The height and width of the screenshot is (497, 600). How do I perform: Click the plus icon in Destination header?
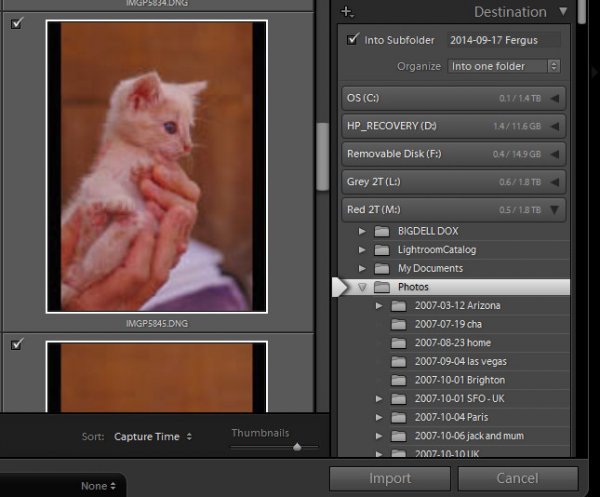[347, 12]
